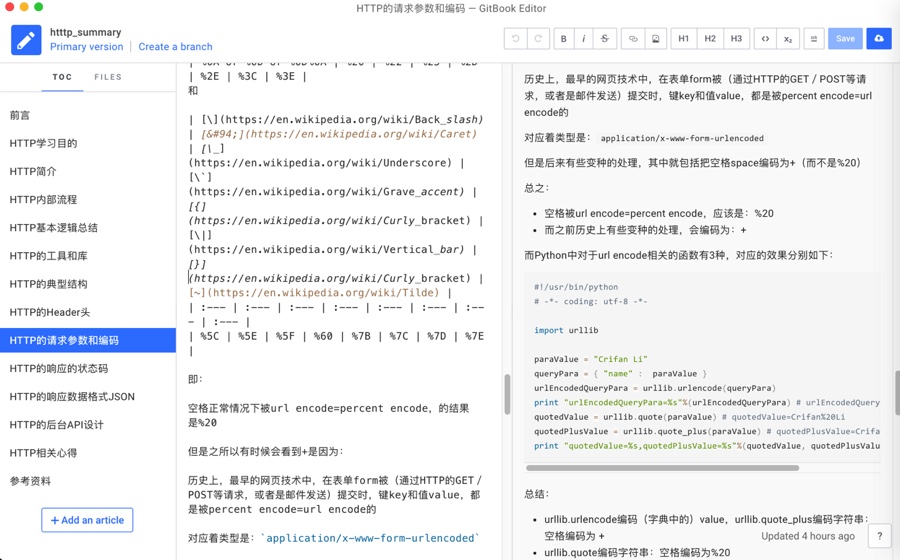Screen dimensions: 900x560
Task: Click the '总结:' heading in preview
Action: 537,494
